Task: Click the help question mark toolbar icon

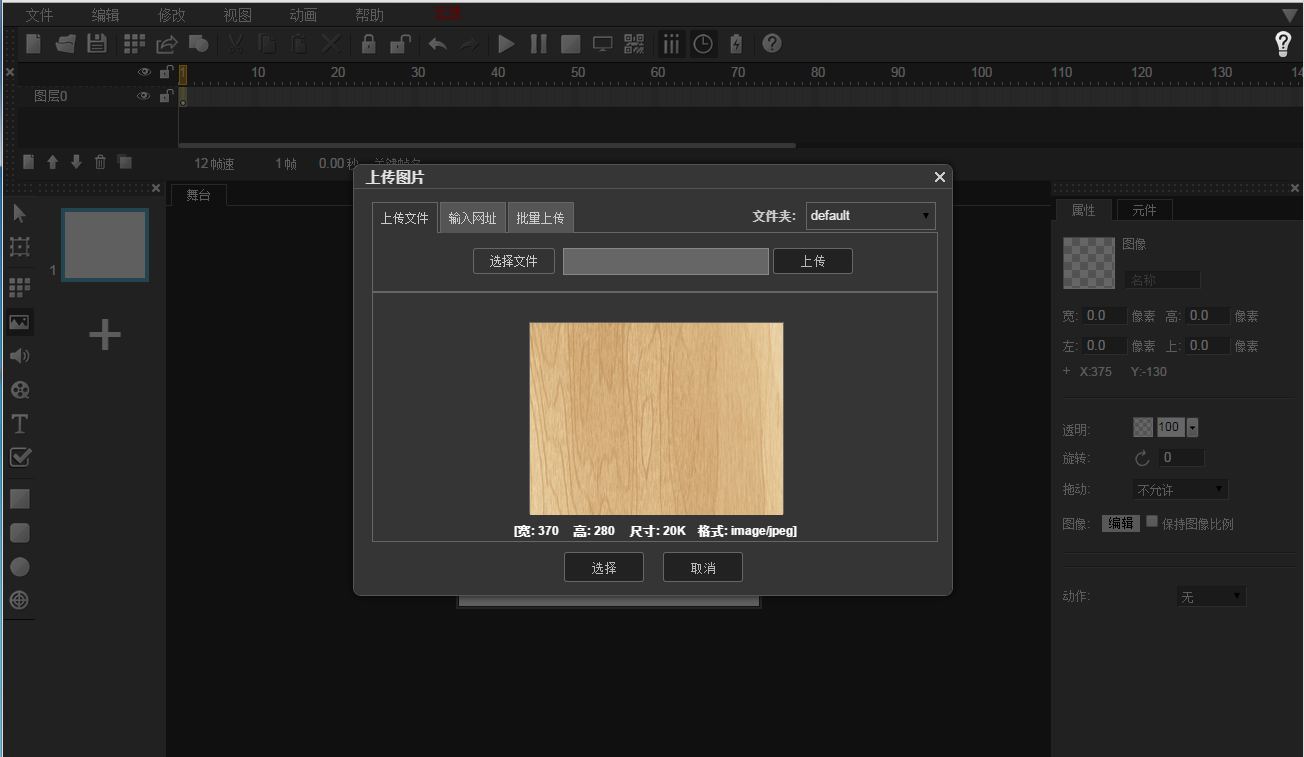Action: [x=771, y=44]
